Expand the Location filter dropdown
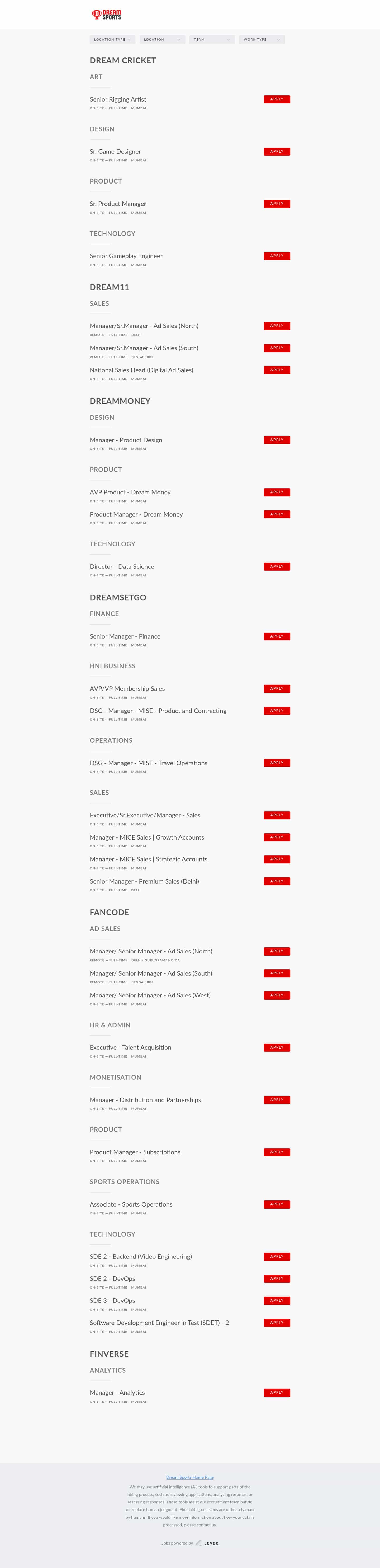Viewport: 380px width, 1568px height. point(162,40)
